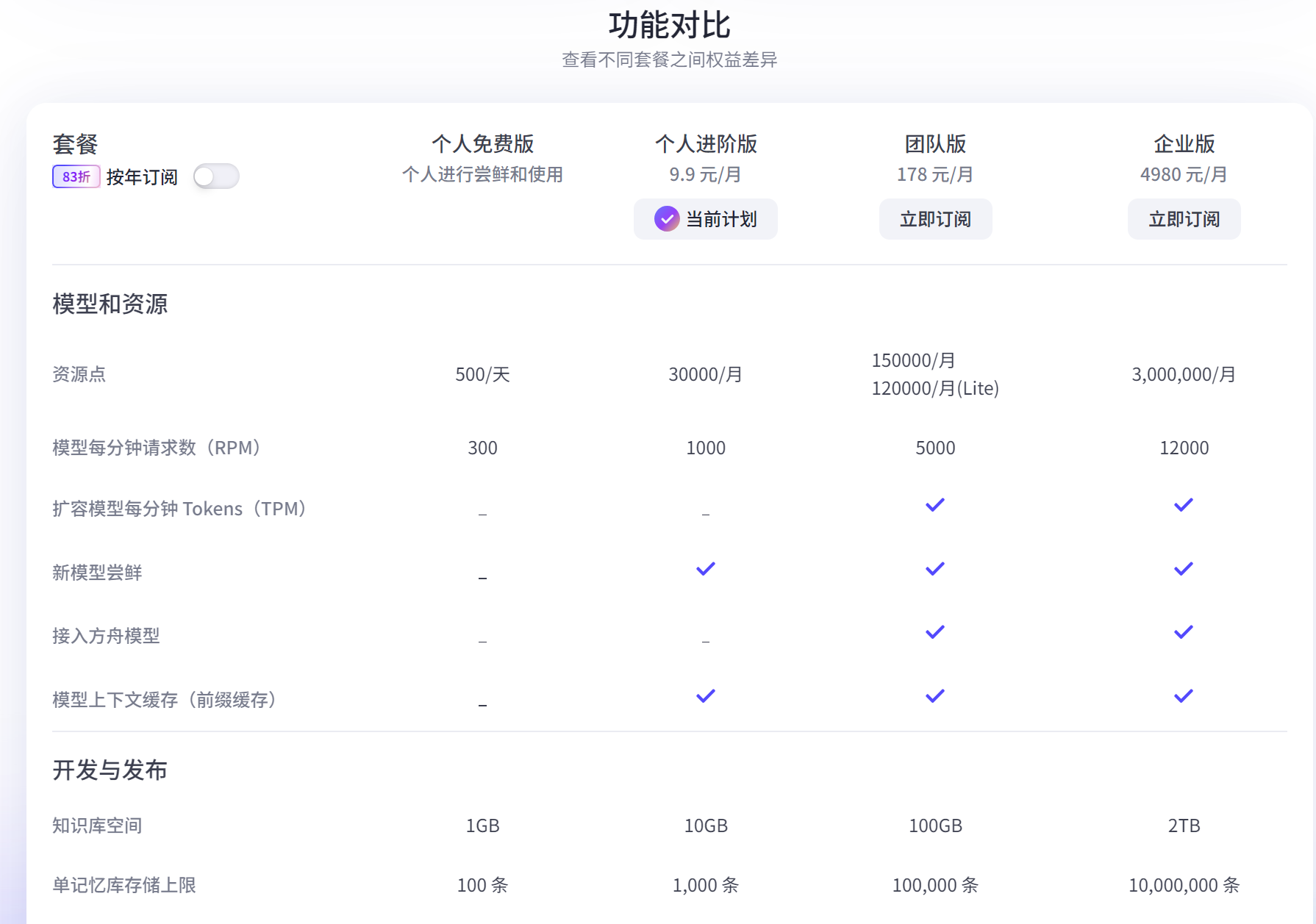This screenshot has width=1316, height=924.
Task: Click the RPM value 12000
Action: coord(1184,448)
